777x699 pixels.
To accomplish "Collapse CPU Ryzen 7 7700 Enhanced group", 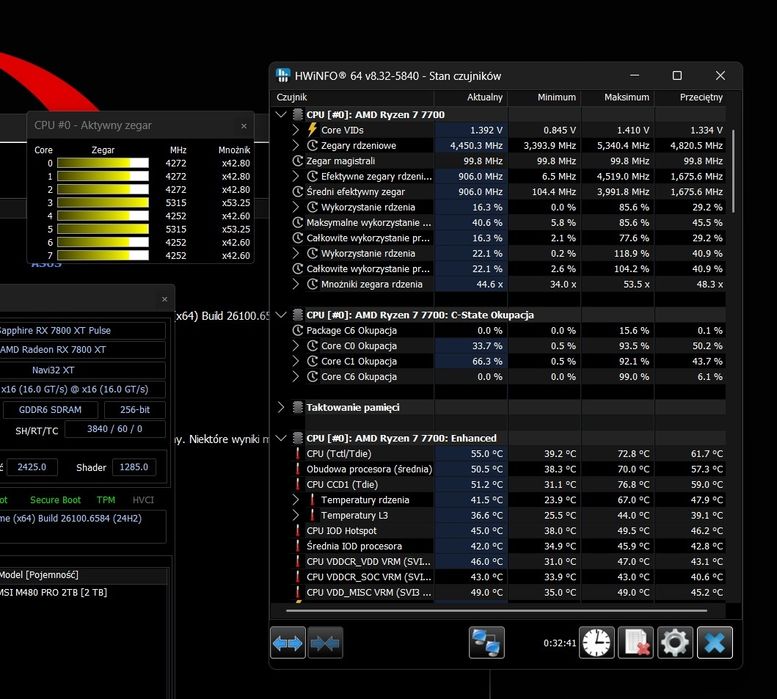I will tap(281, 438).
